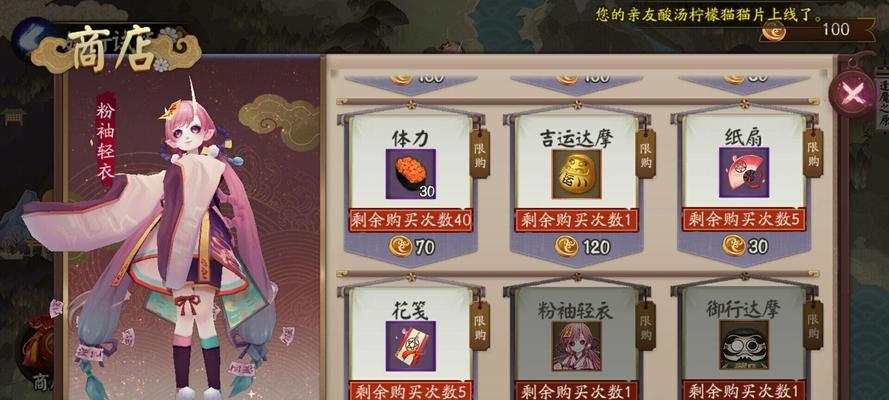This screenshot has height=400, width=889.
Task: Open the merchant bag icon bottom-left
Action: click(37, 348)
